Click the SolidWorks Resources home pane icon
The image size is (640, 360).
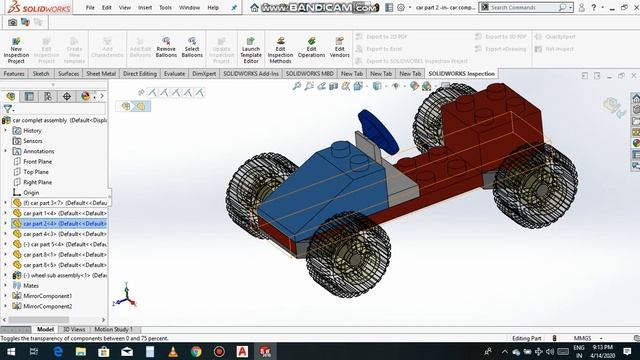tap(636, 98)
